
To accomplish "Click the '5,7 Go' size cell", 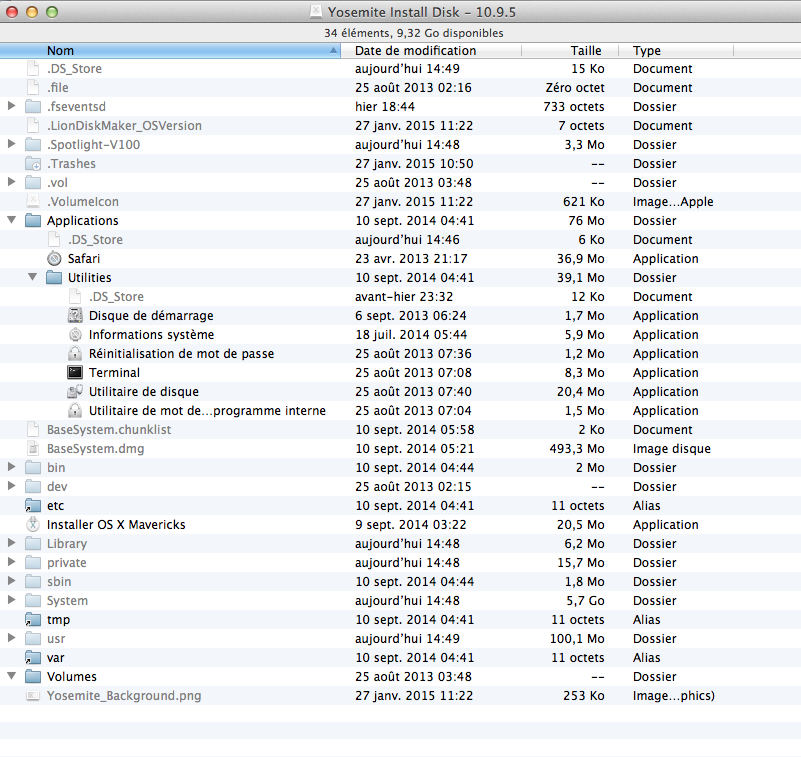I will [x=585, y=601].
